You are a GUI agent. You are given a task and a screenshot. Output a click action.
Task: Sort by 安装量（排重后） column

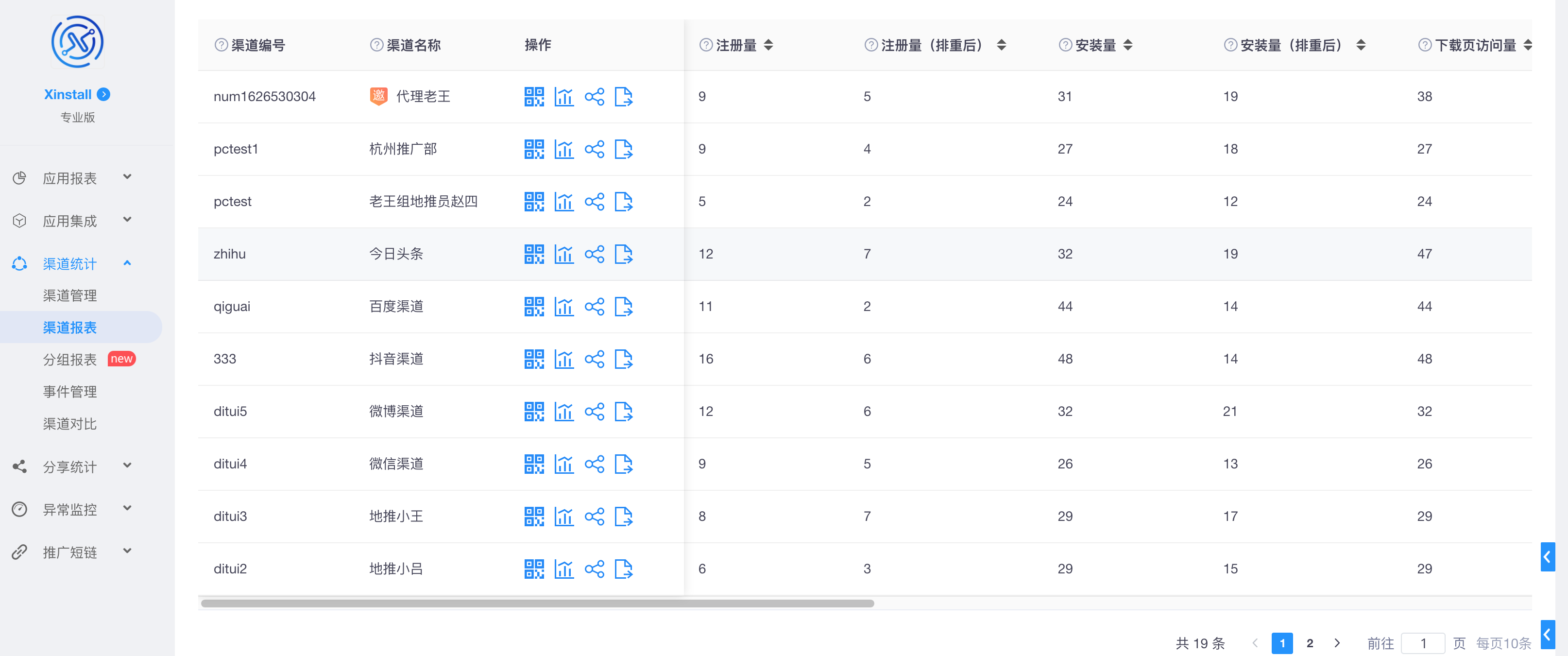click(x=1361, y=45)
